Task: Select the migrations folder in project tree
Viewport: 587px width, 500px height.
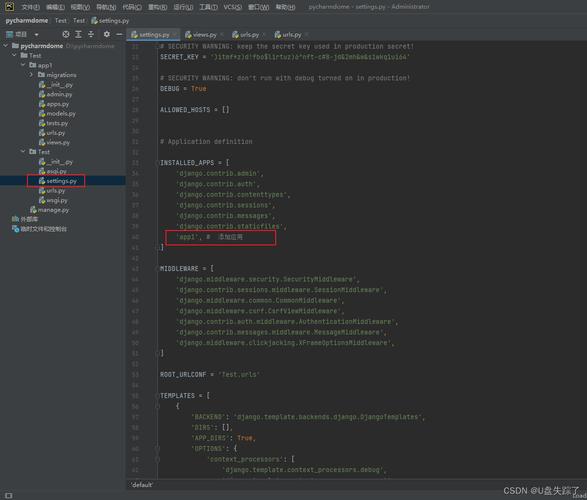Action: point(57,75)
